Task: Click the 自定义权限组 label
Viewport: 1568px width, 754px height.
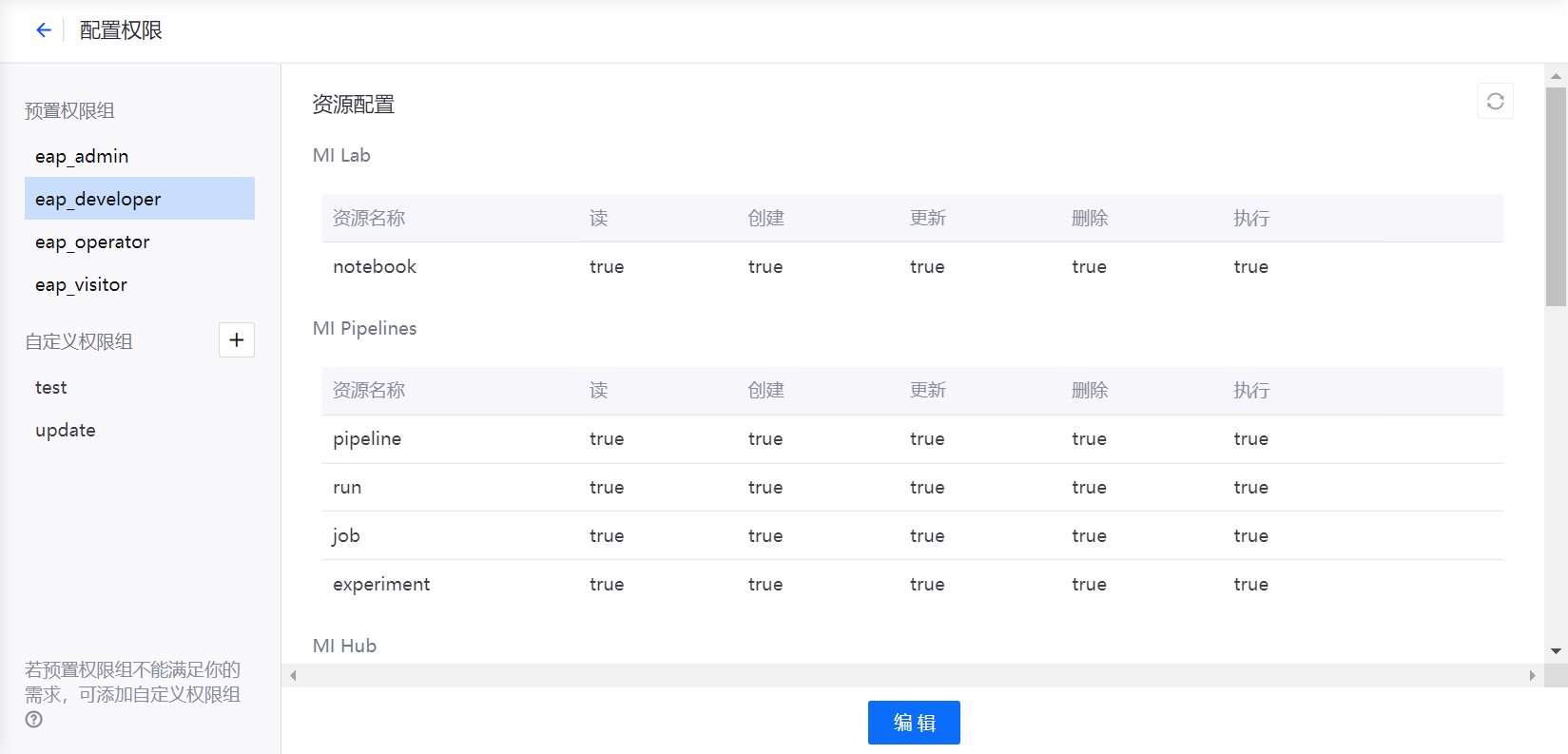Action: pos(79,341)
